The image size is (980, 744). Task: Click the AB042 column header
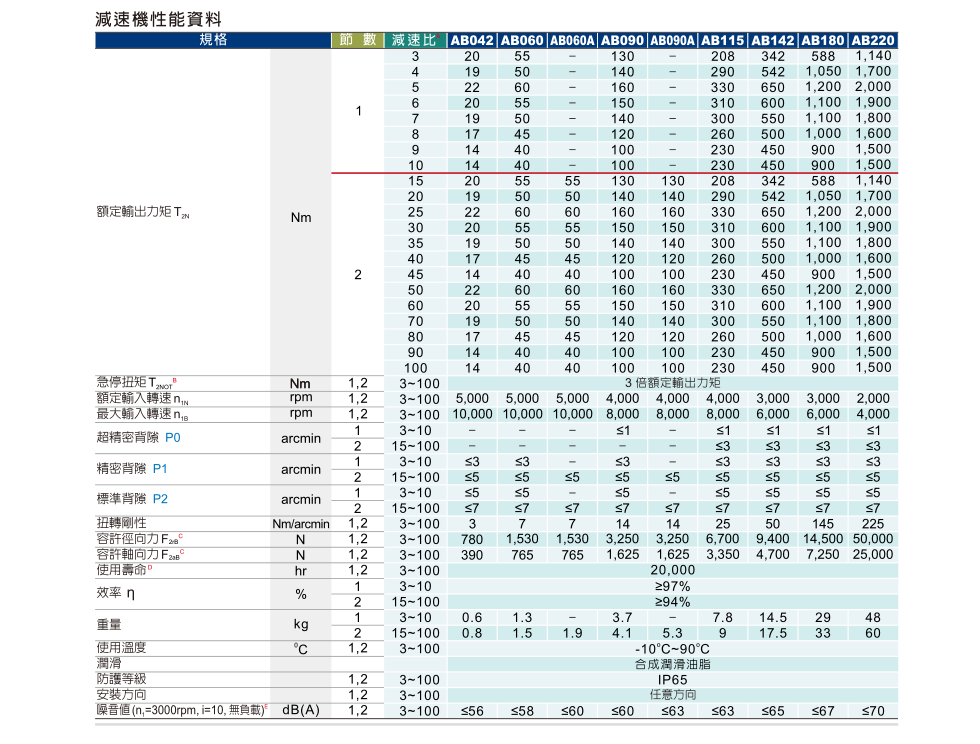coord(472,41)
